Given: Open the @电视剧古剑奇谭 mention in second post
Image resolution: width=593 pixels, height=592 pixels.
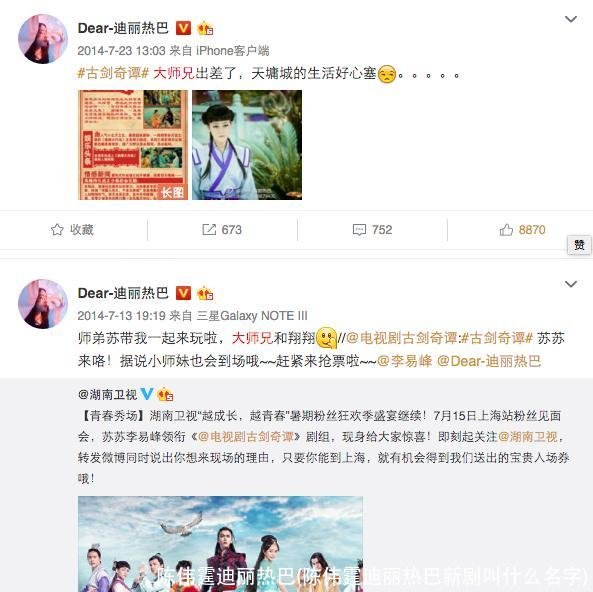Looking at the screenshot, I should pos(402,338).
